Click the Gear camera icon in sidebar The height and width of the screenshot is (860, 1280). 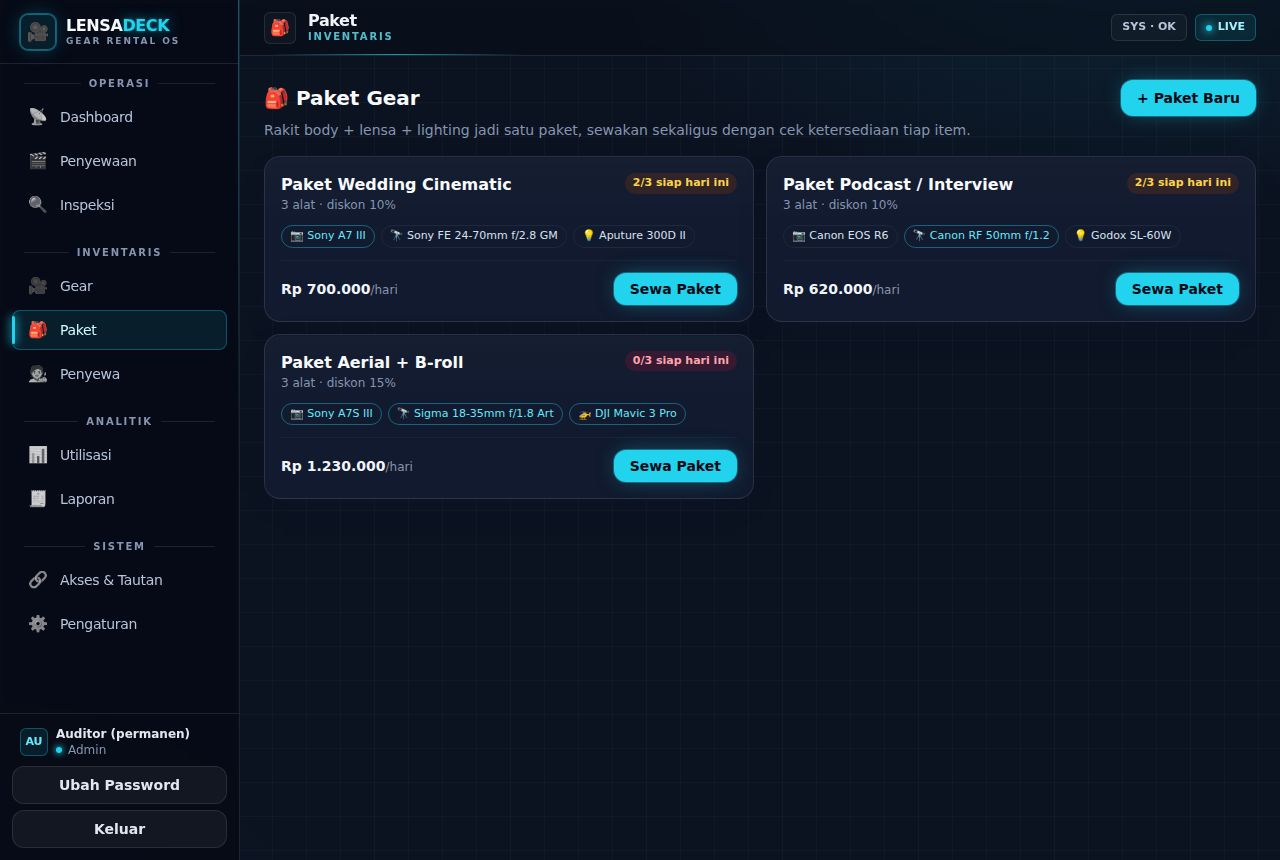point(38,286)
